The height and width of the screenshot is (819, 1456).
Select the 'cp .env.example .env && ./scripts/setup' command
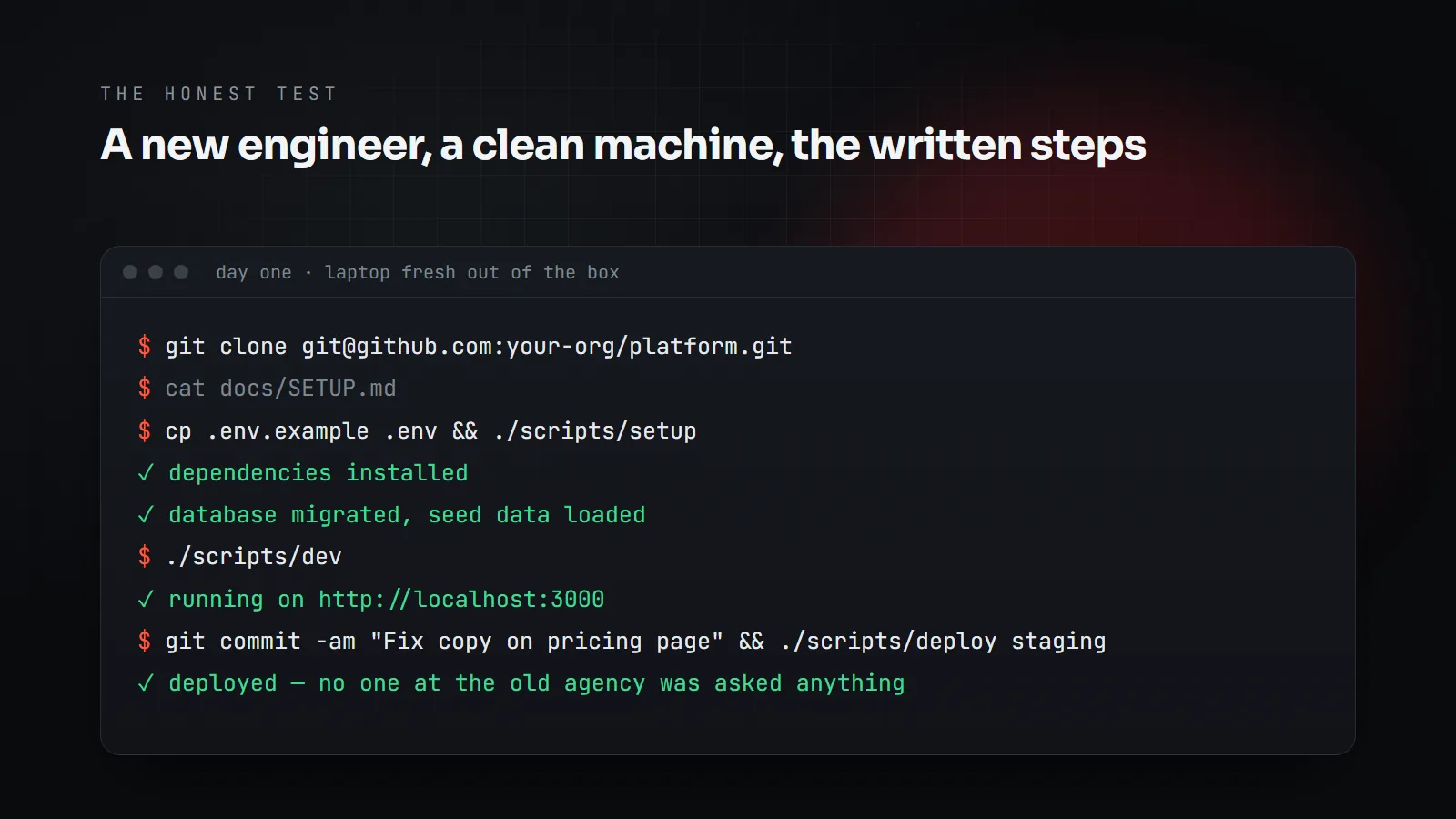[x=430, y=430]
